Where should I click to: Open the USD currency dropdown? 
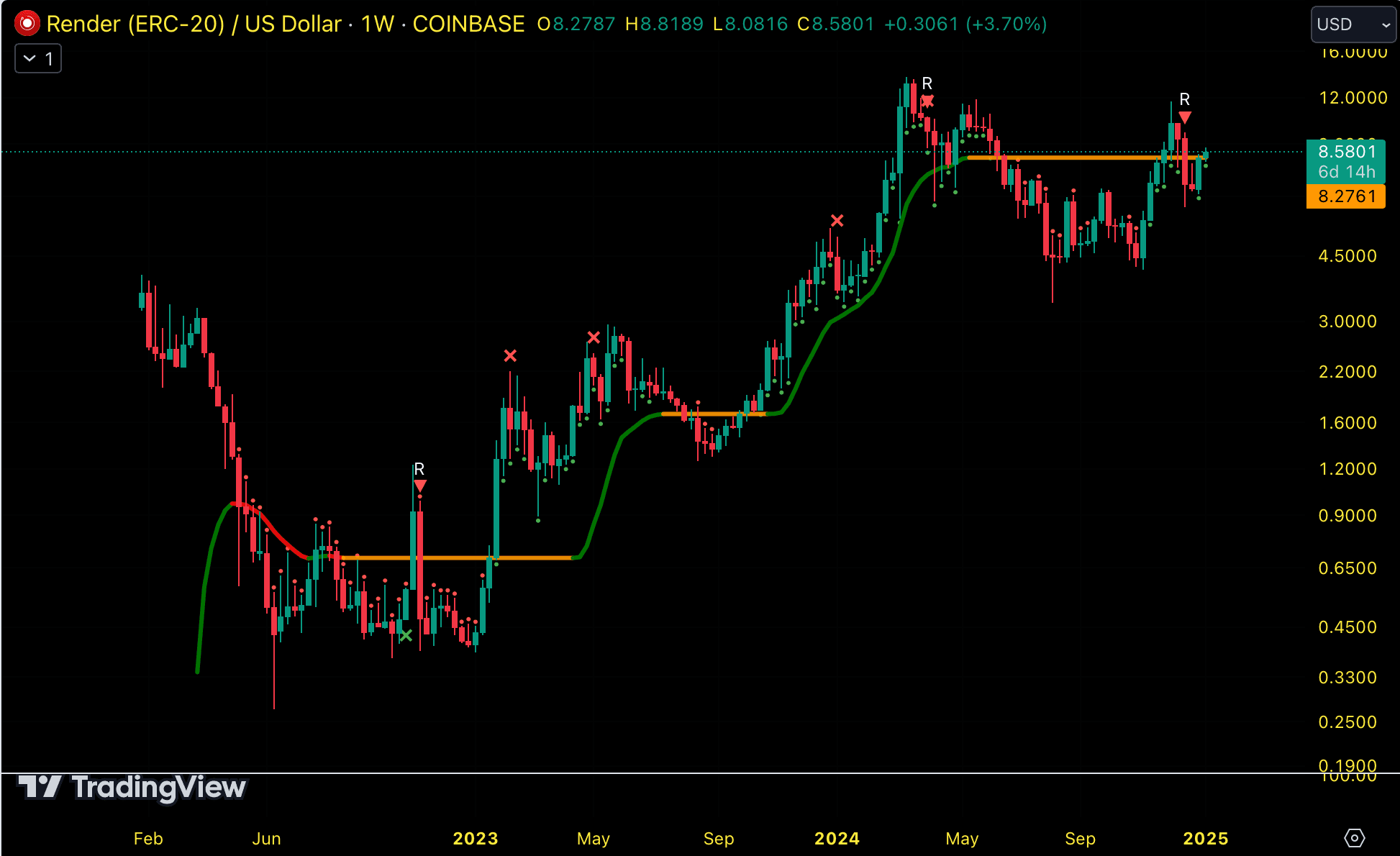1353,24
